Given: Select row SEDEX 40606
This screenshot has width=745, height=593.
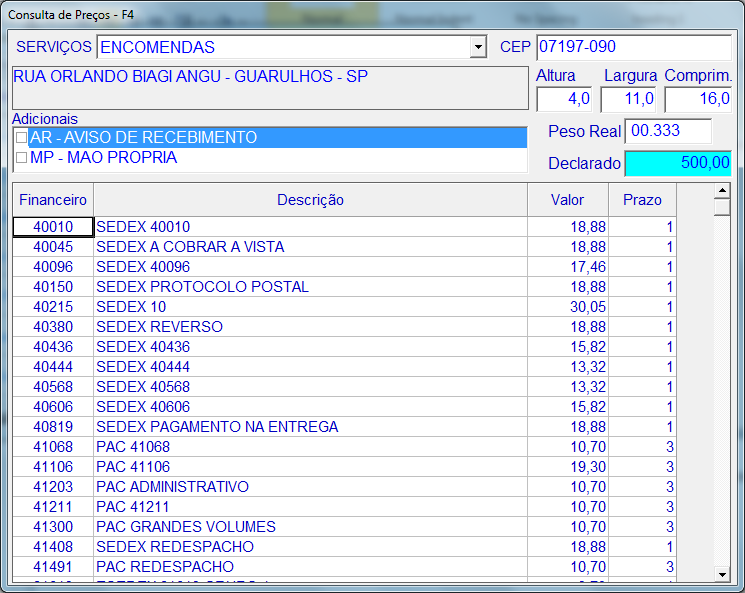Looking at the screenshot, I should (344, 406).
